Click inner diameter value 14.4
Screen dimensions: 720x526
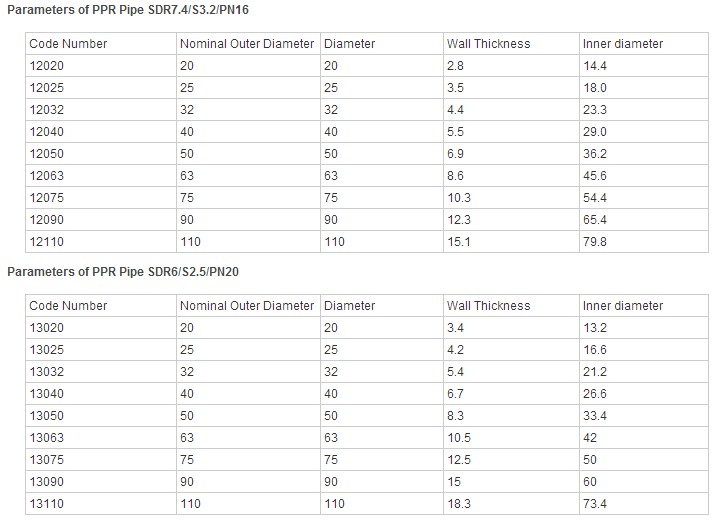pyautogui.click(x=595, y=66)
